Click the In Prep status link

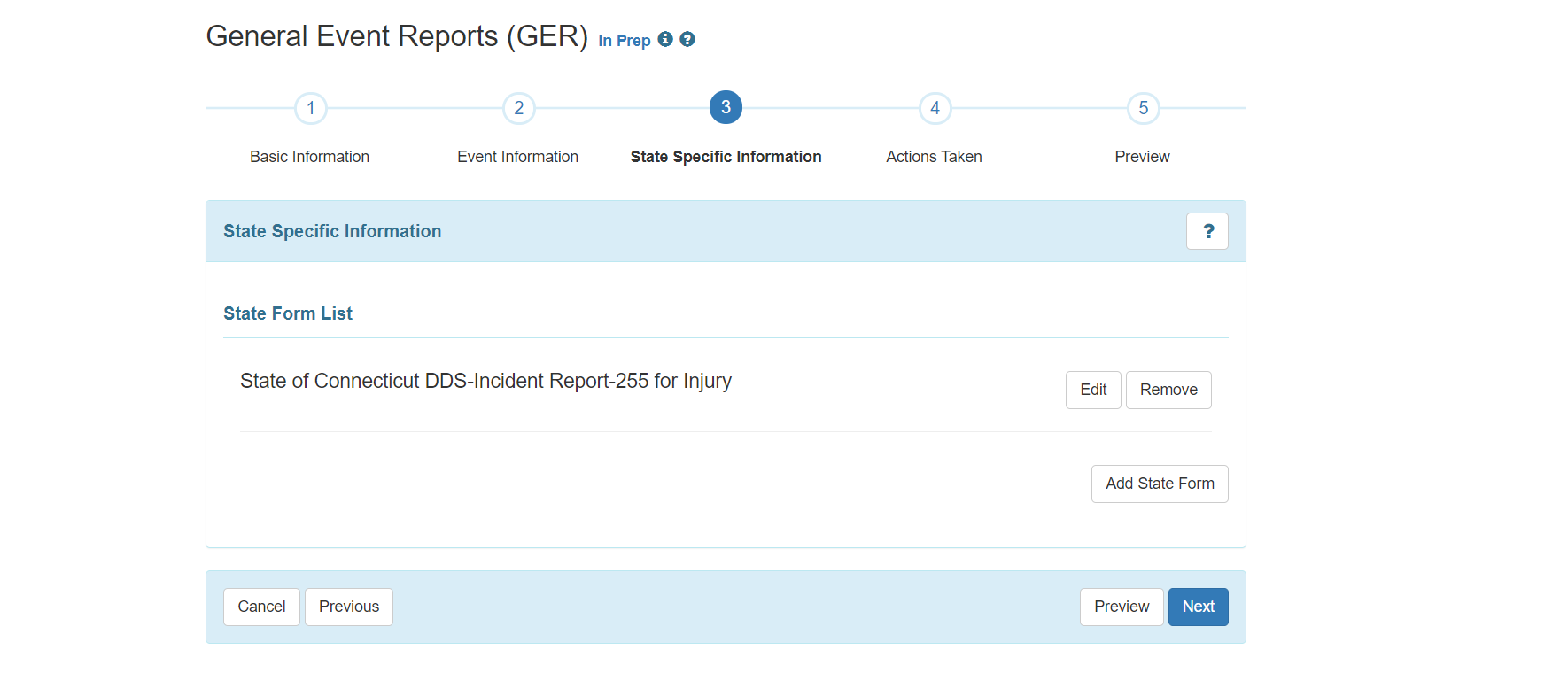click(624, 41)
